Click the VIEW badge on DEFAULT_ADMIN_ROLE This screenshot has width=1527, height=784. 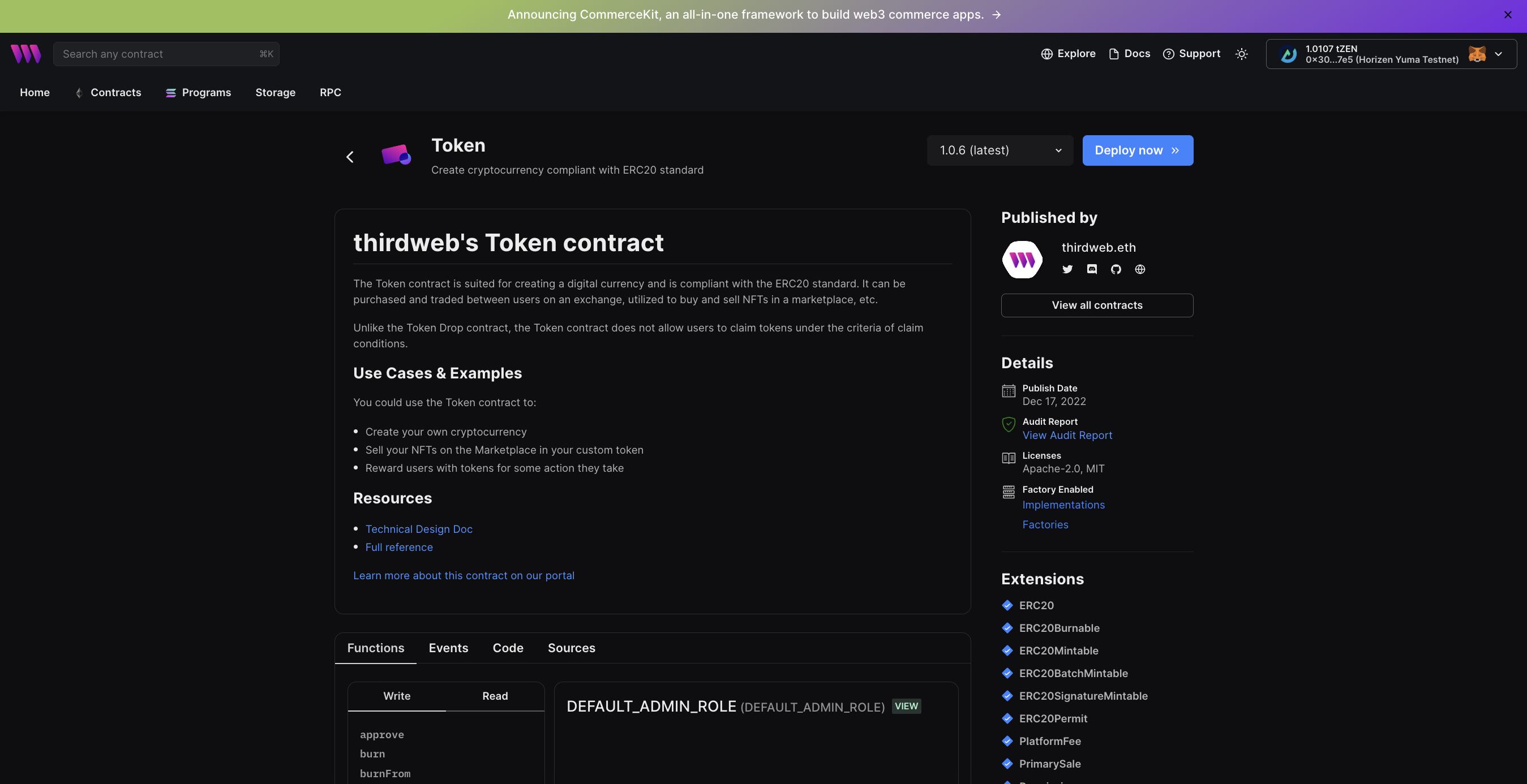click(906, 707)
